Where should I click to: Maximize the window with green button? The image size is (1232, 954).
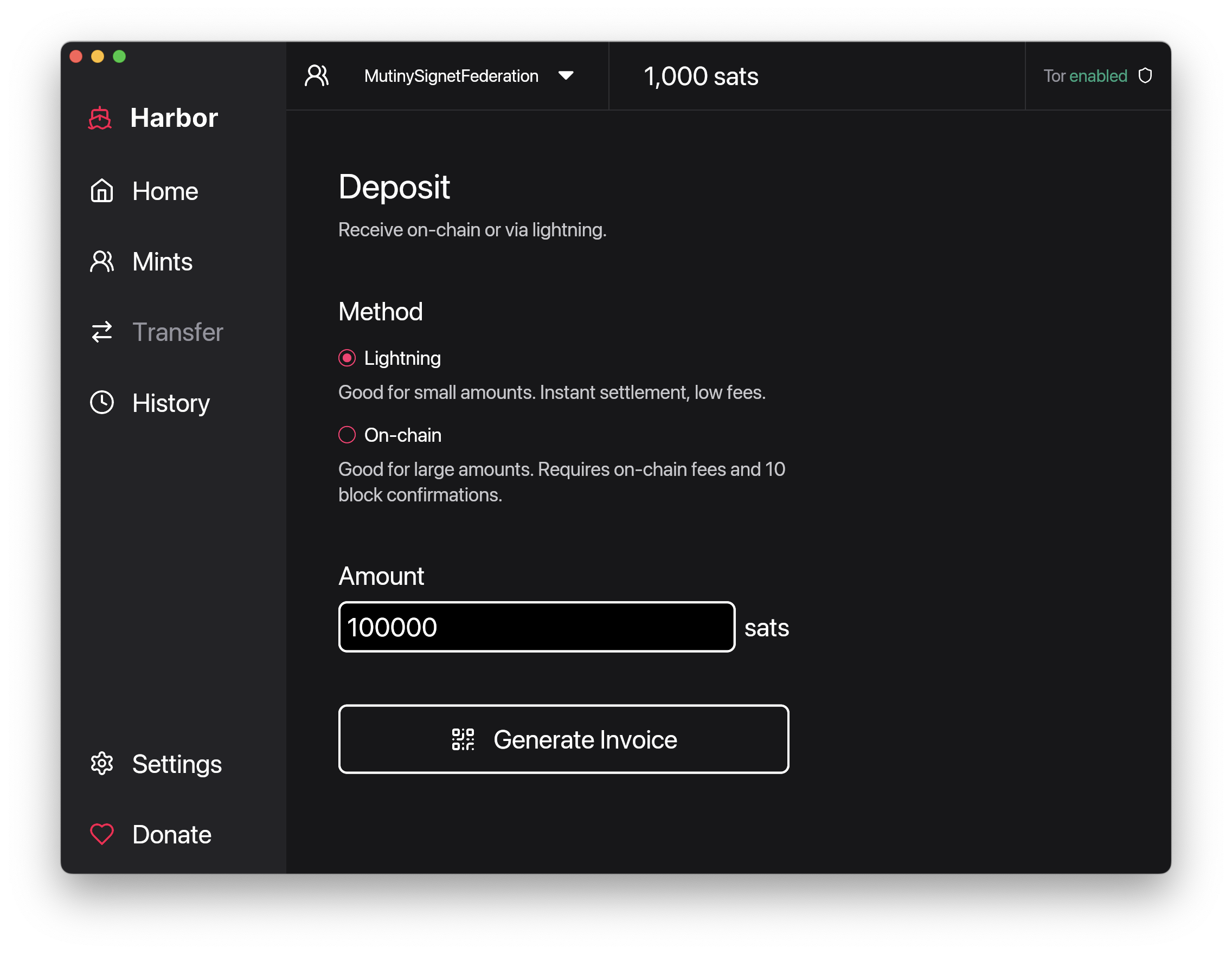(x=119, y=56)
